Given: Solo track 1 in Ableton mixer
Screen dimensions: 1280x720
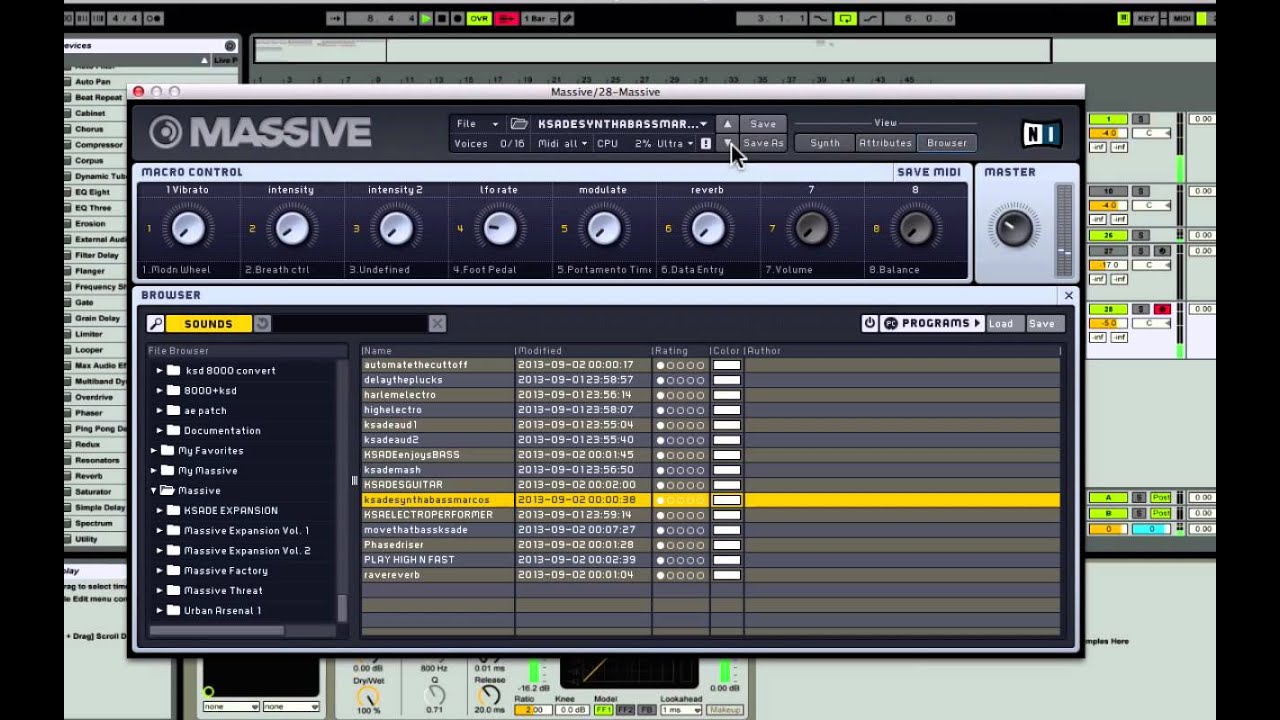Looking at the screenshot, I should [1143, 119].
